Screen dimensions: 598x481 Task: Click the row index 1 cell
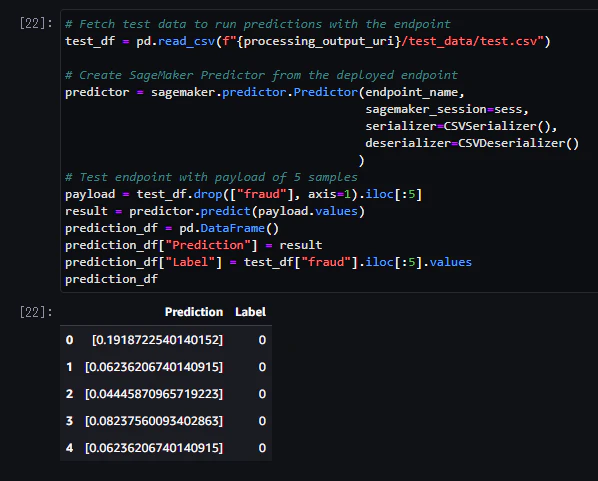[69, 367]
